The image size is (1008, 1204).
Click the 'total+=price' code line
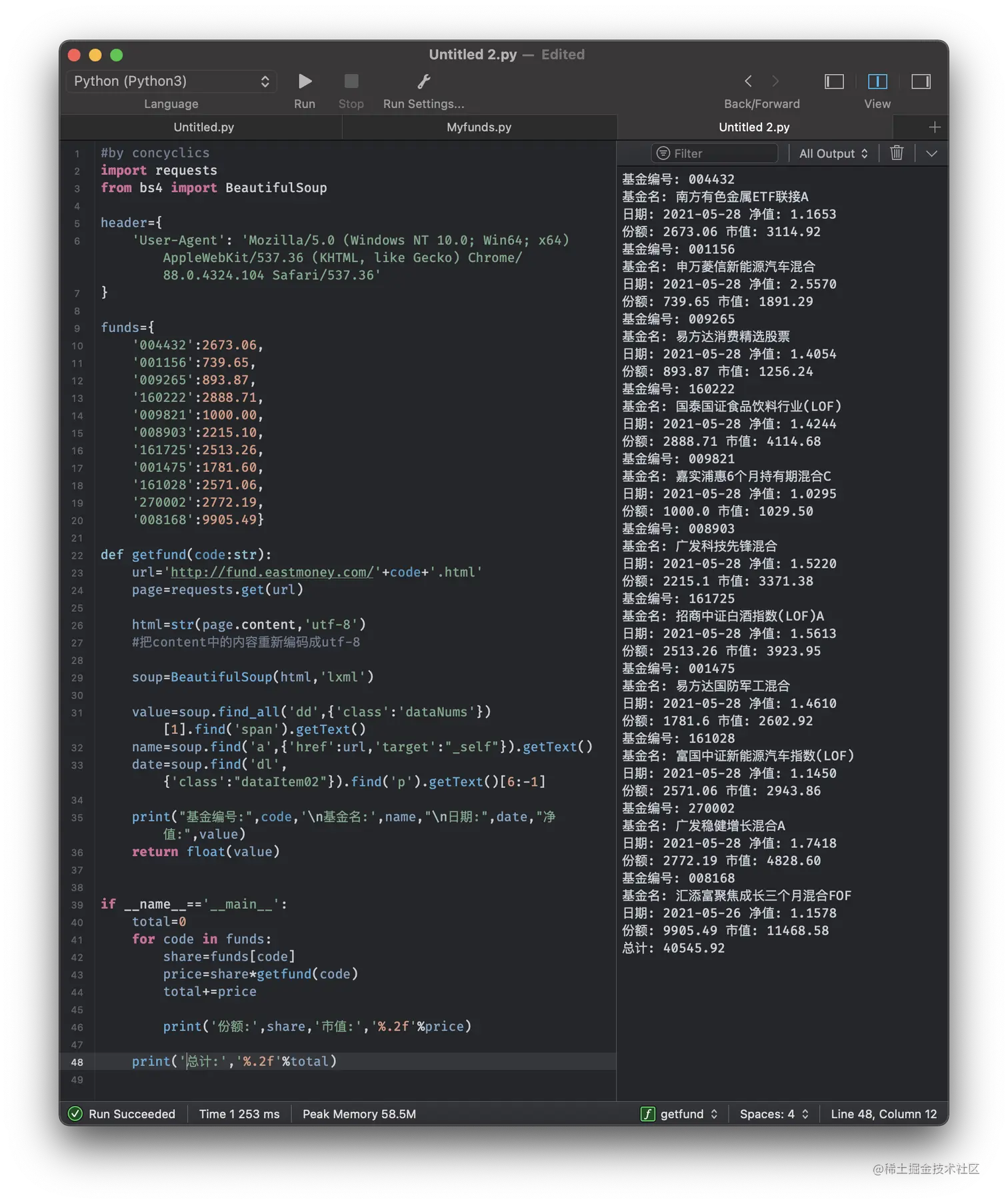(210, 992)
